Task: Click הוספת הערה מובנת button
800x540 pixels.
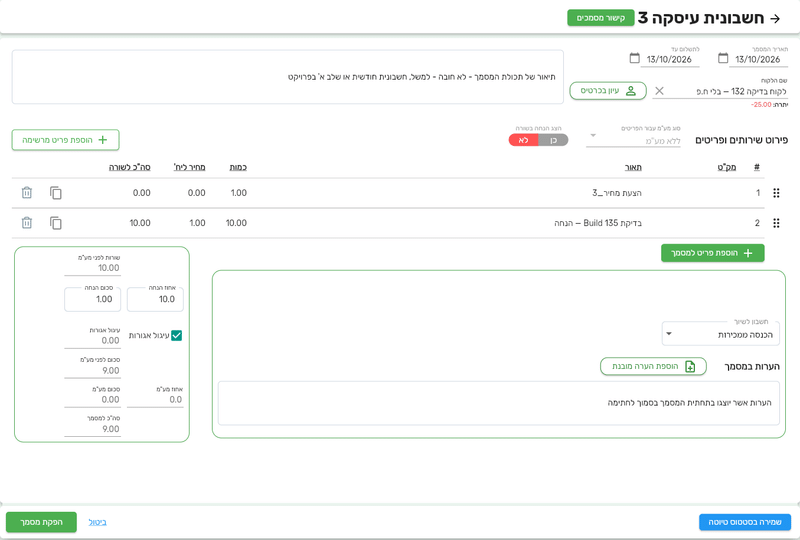Action: (653, 366)
